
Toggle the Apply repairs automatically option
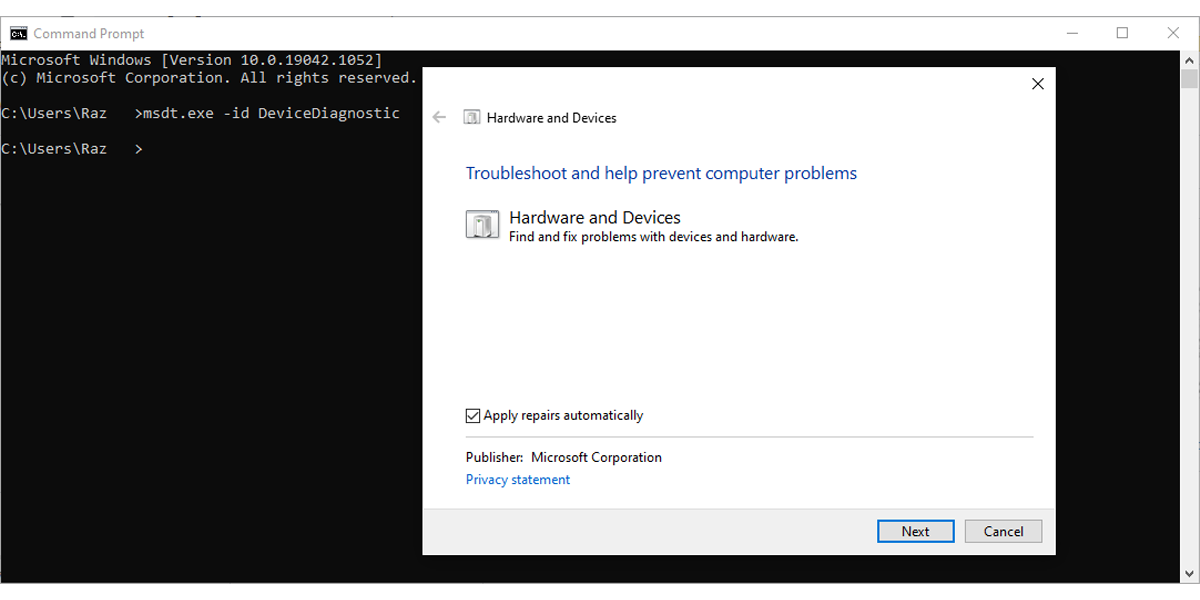[x=471, y=415]
